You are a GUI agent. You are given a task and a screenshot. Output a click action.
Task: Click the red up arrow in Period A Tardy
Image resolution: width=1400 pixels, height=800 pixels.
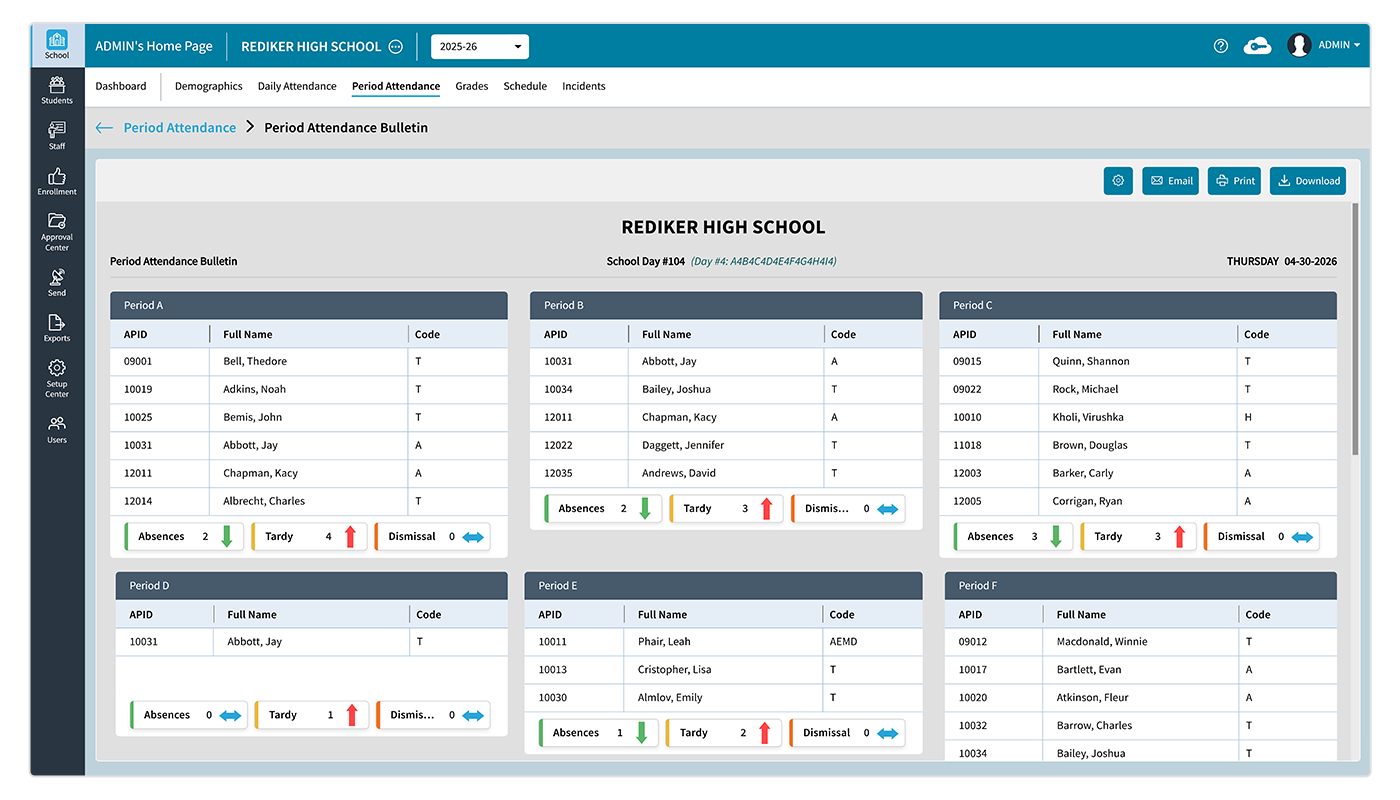point(350,537)
